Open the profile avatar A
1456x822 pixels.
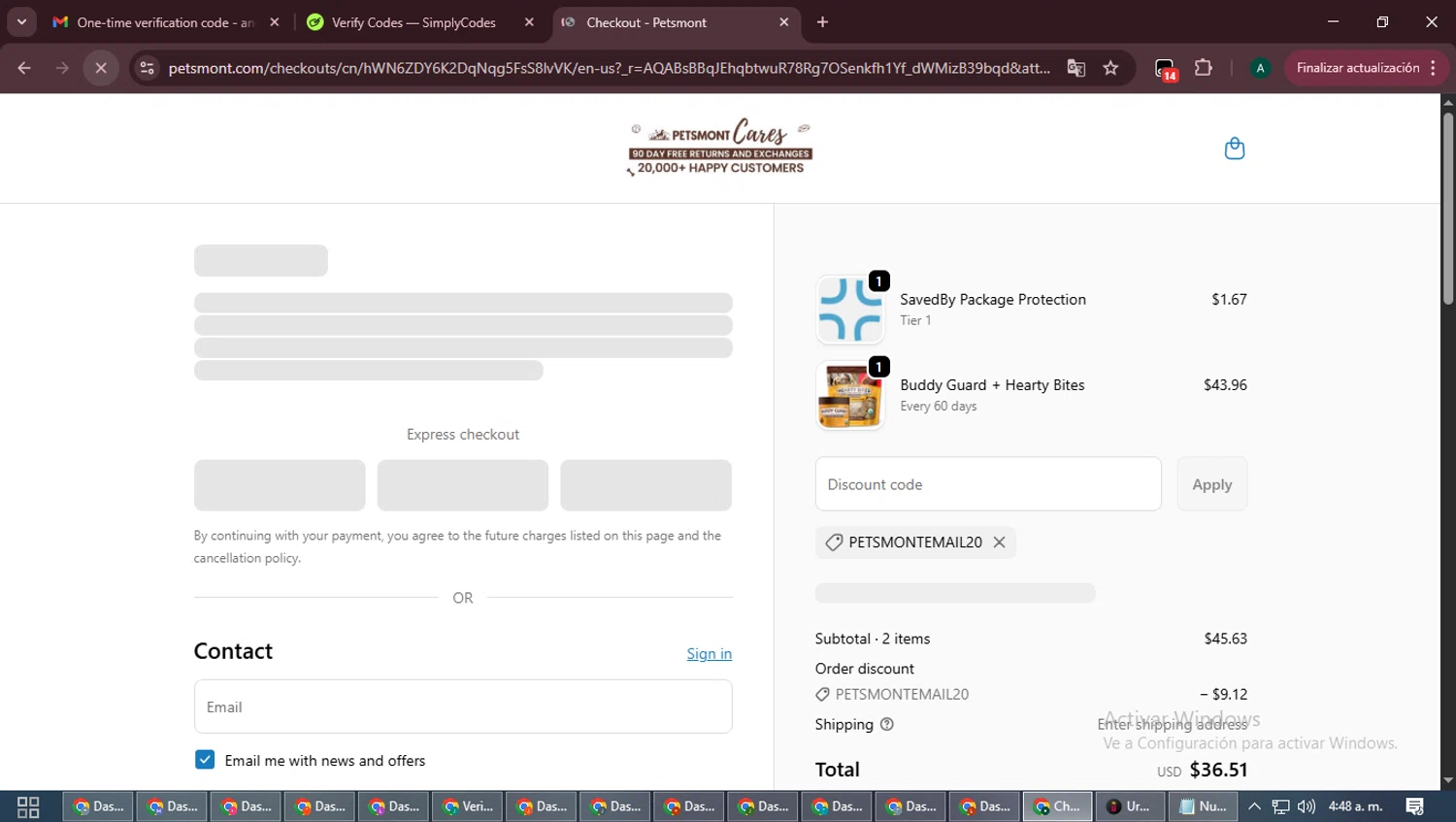pyautogui.click(x=1260, y=68)
